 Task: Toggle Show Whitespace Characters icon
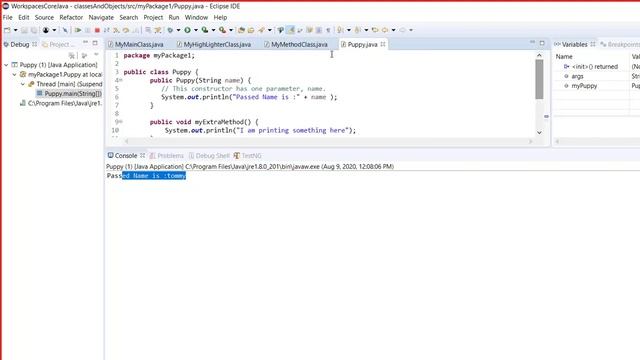[x=329, y=30]
